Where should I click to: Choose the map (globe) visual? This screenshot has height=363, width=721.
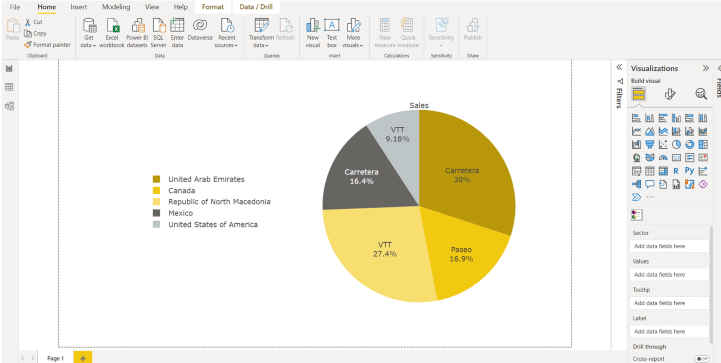pyautogui.click(x=636, y=158)
